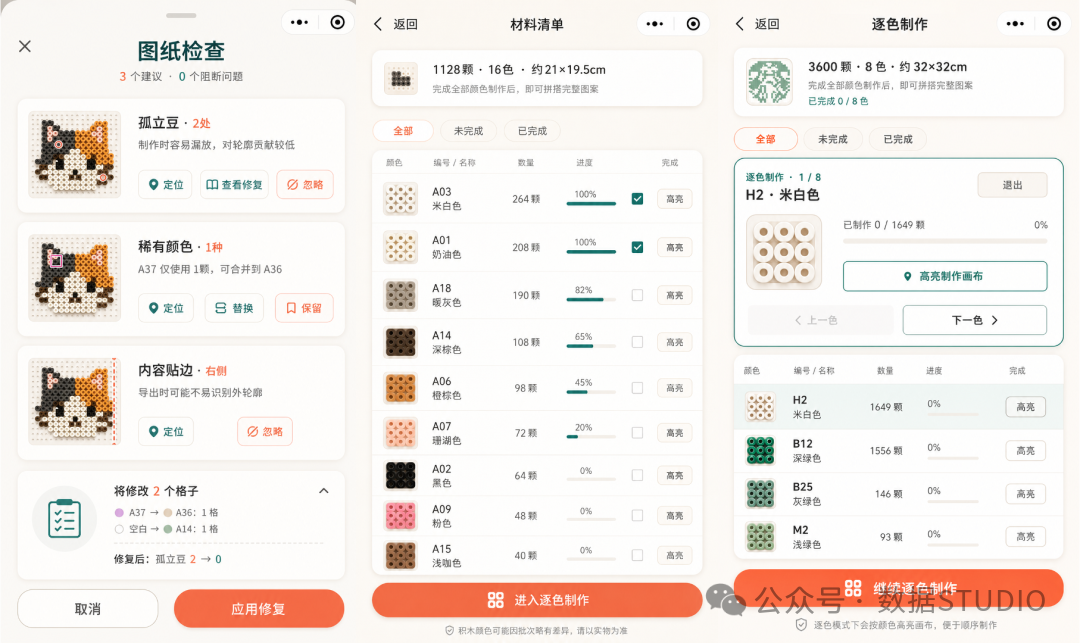Go to next color with 下一色
Viewport: 1080px width, 643px height.
[975, 320]
